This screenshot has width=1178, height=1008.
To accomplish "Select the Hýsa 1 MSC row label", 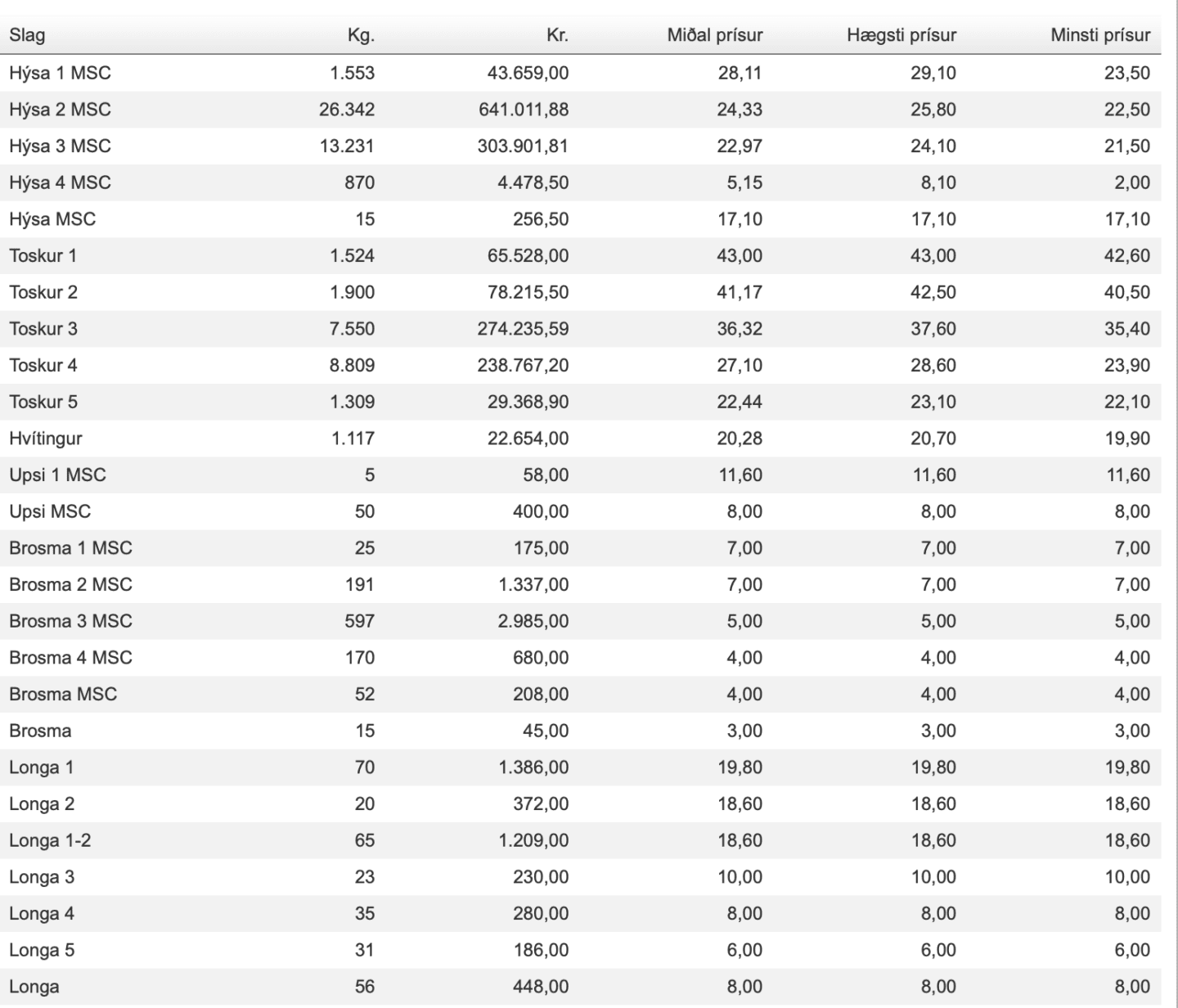I will click(x=60, y=73).
